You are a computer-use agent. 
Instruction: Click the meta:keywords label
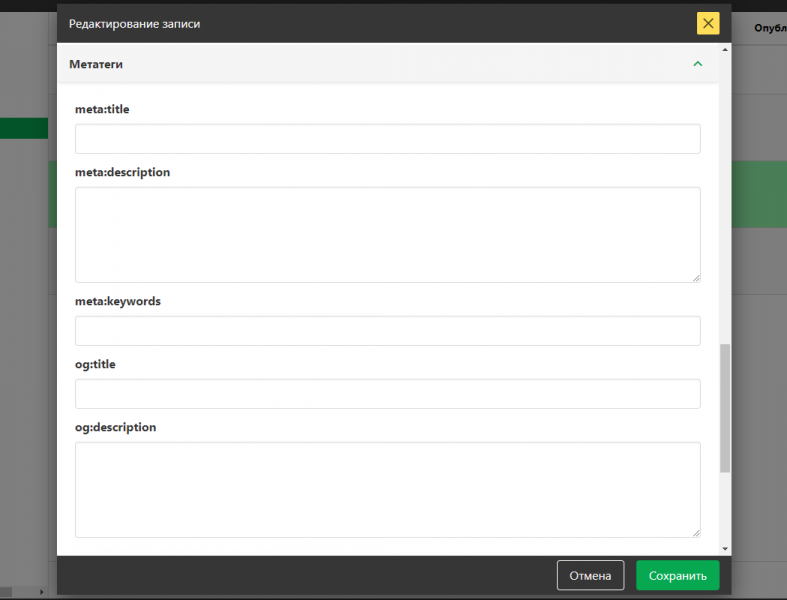click(118, 301)
